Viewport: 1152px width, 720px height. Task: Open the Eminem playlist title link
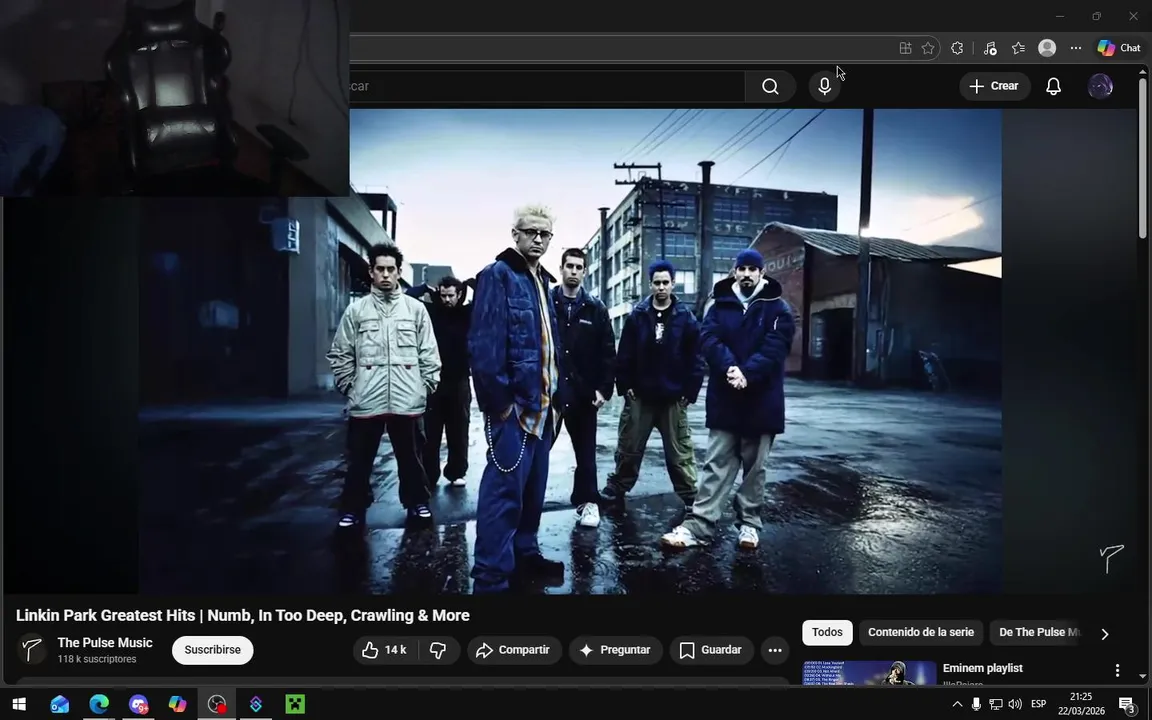[982, 669]
